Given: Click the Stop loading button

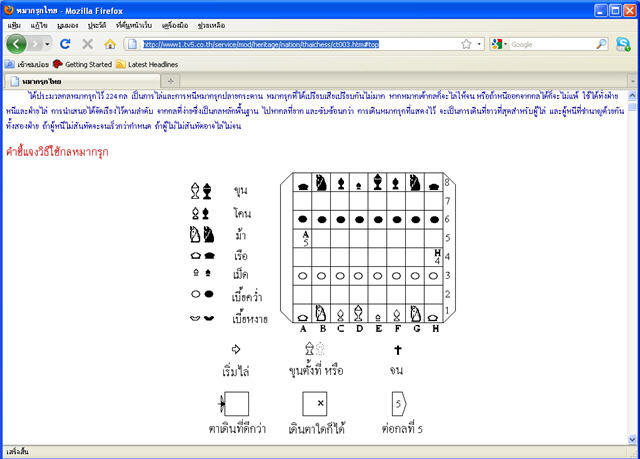Looking at the screenshot, I should click(x=87, y=44).
